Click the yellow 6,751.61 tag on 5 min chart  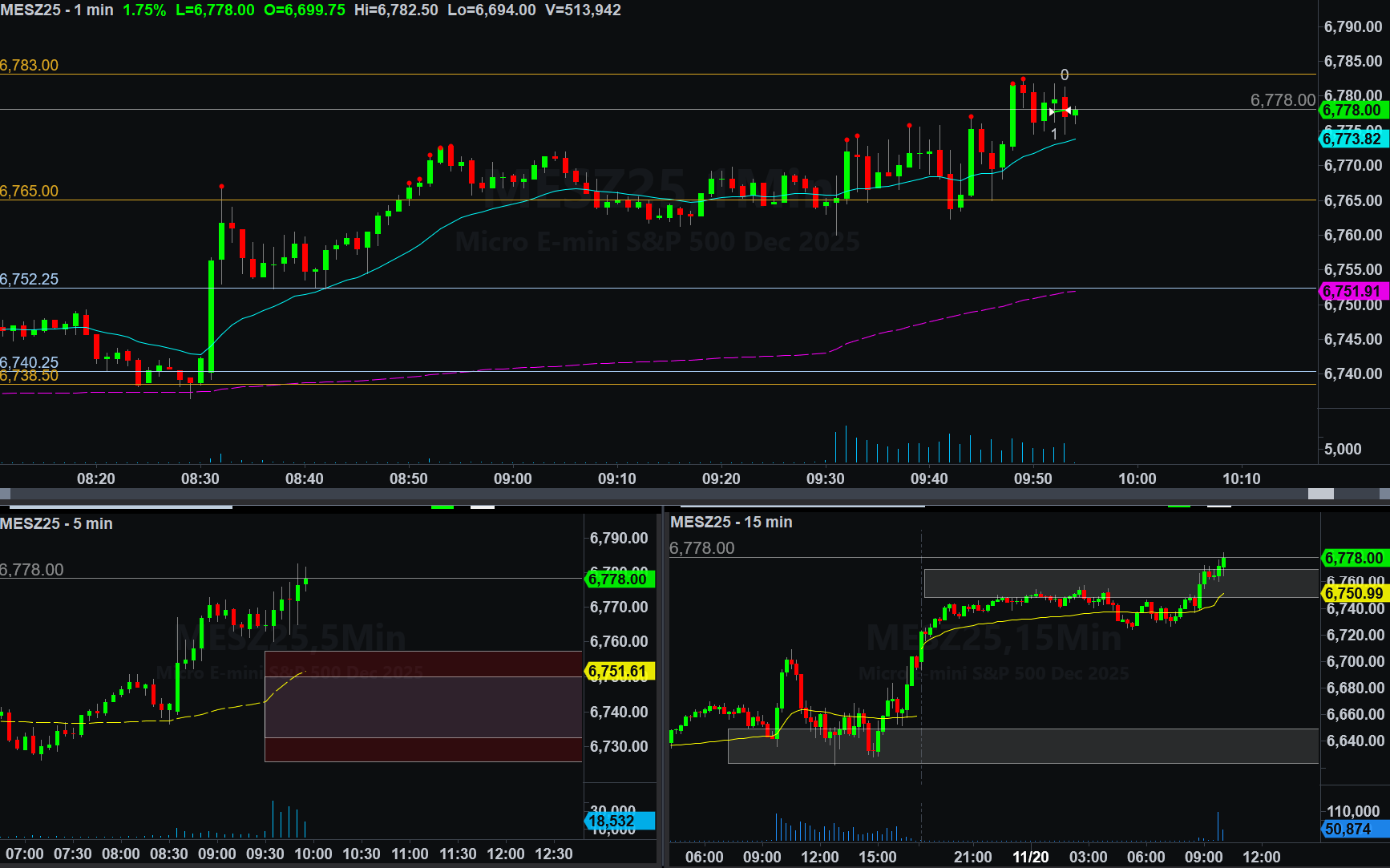pyautogui.click(x=617, y=672)
